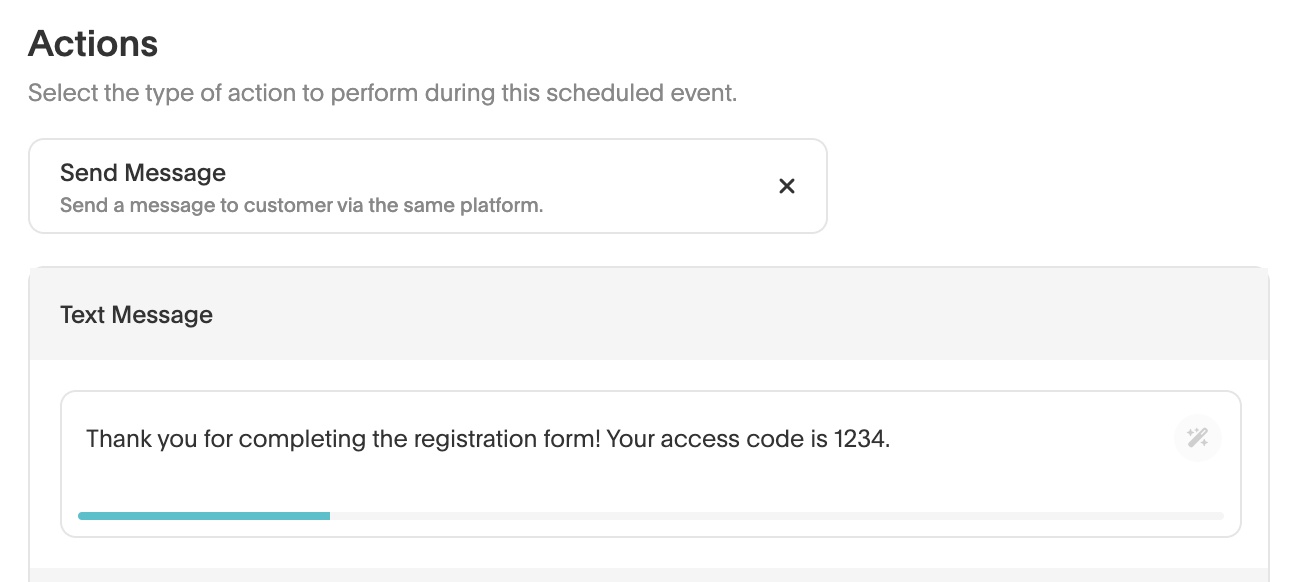Click the 'Select the type of action' description
This screenshot has height=582, width=1298.
click(x=382, y=94)
